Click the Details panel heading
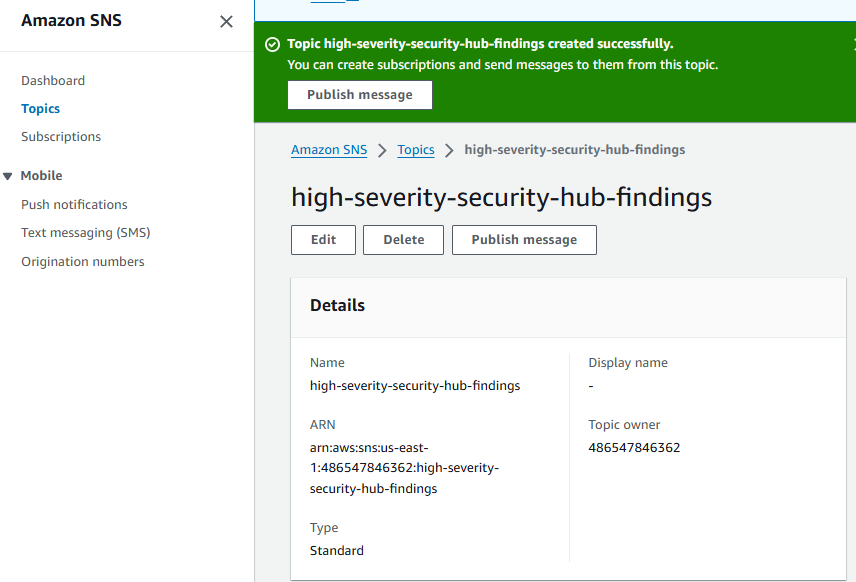 tap(337, 305)
